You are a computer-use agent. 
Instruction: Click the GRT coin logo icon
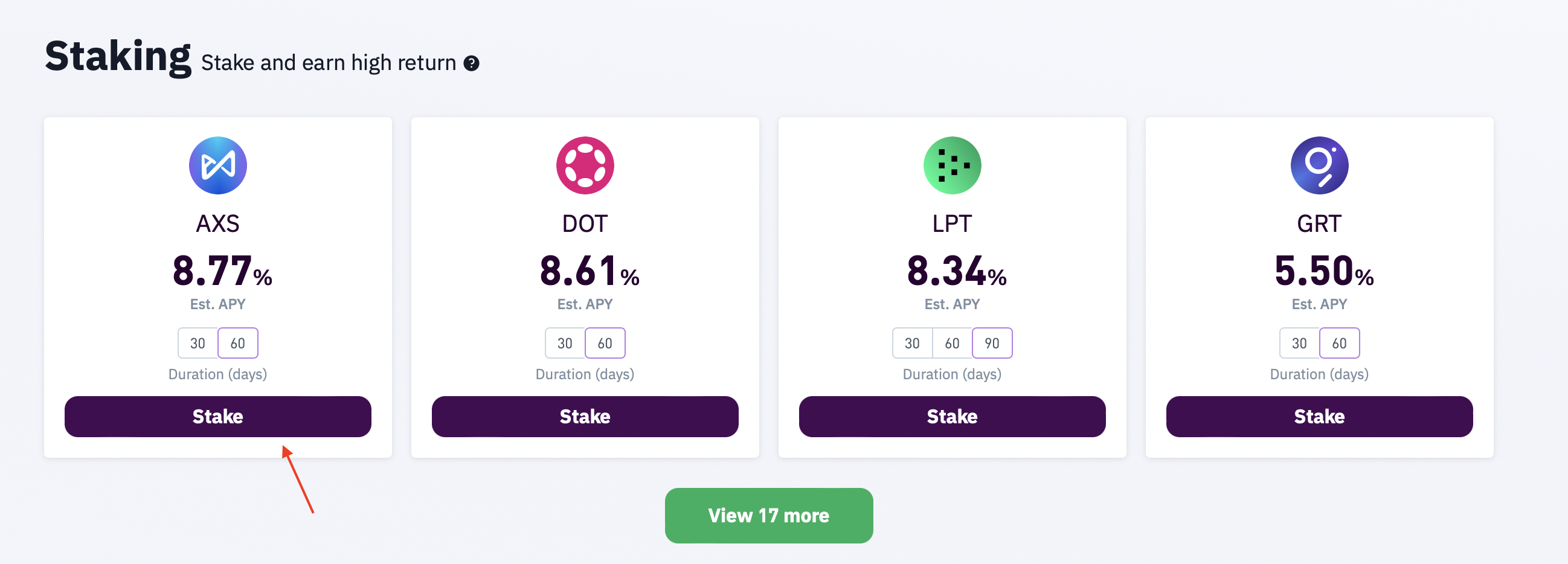coord(1319,165)
